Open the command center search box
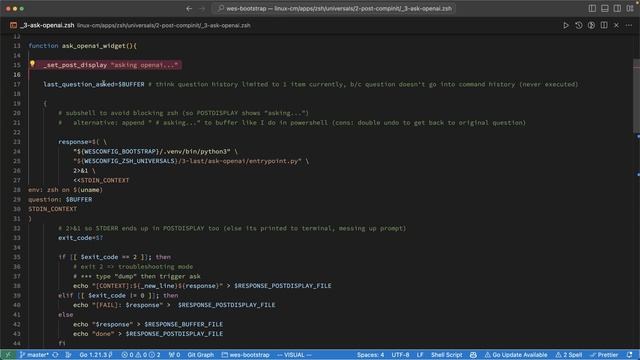640x360 pixels. pos(334,8)
